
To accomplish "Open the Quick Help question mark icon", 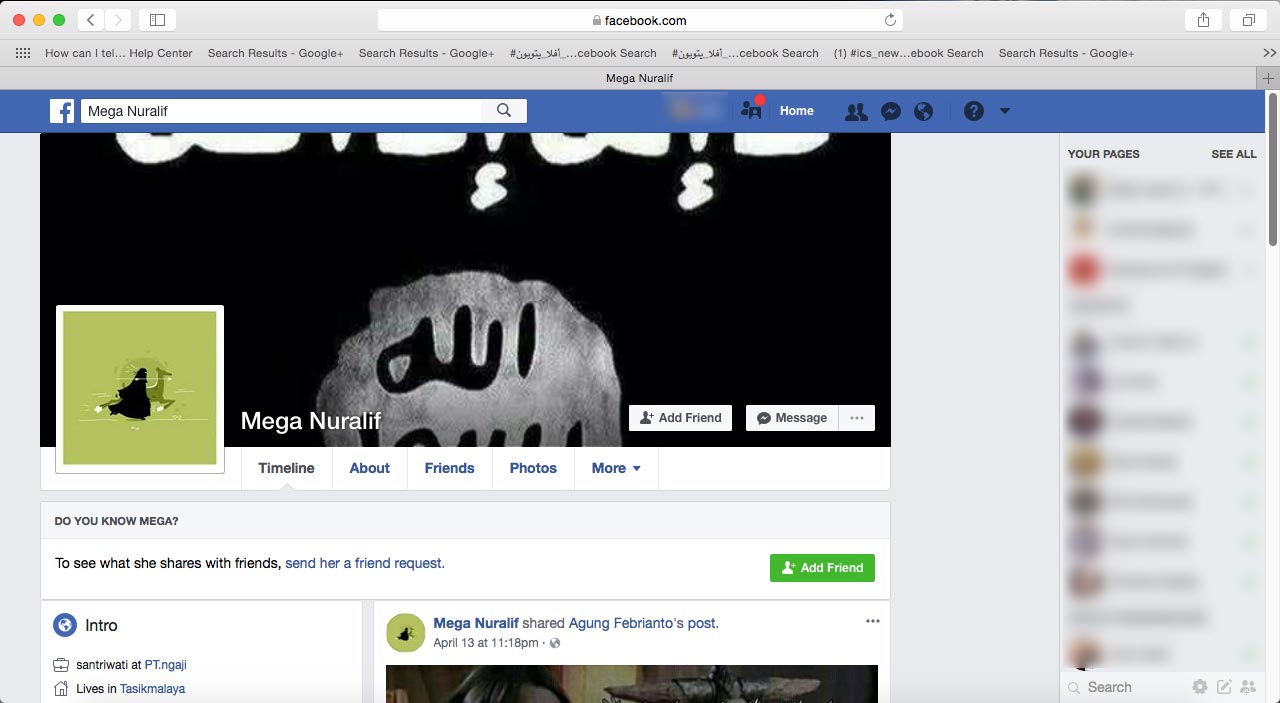I will (x=974, y=112).
